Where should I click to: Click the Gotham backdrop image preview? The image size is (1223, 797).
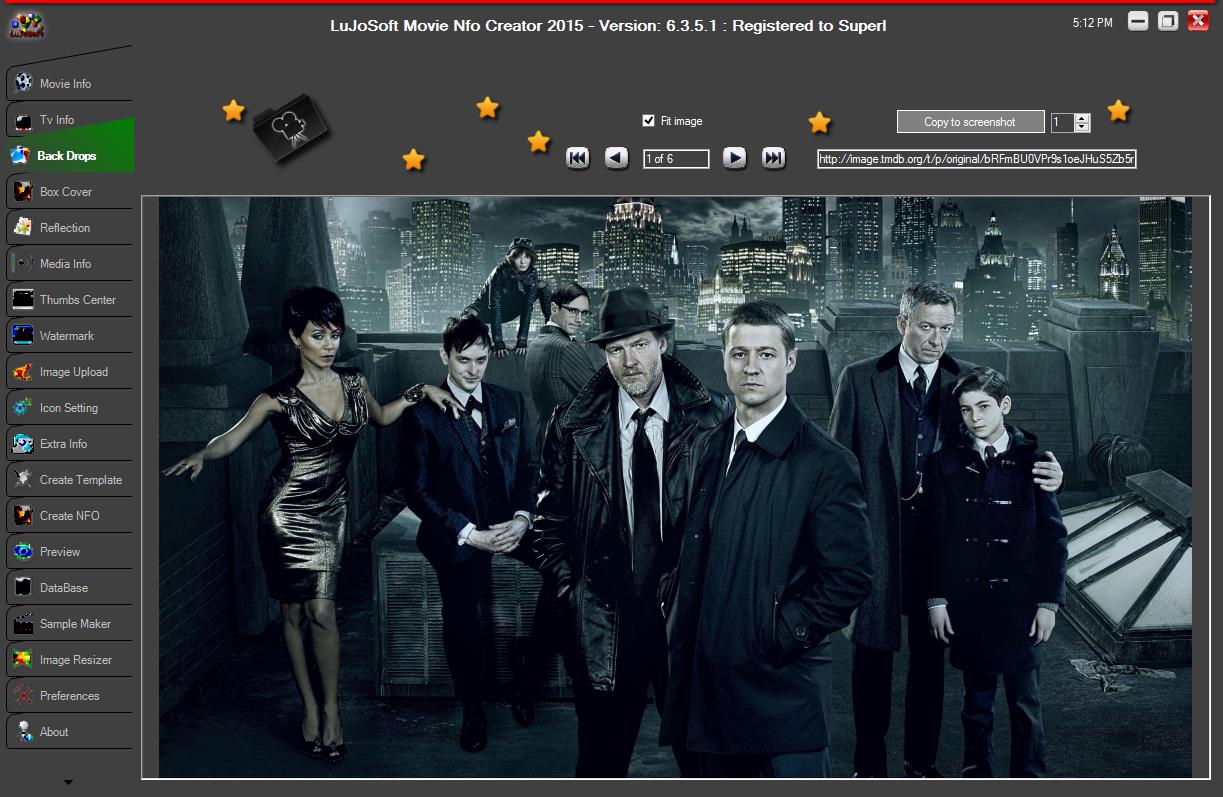click(675, 487)
